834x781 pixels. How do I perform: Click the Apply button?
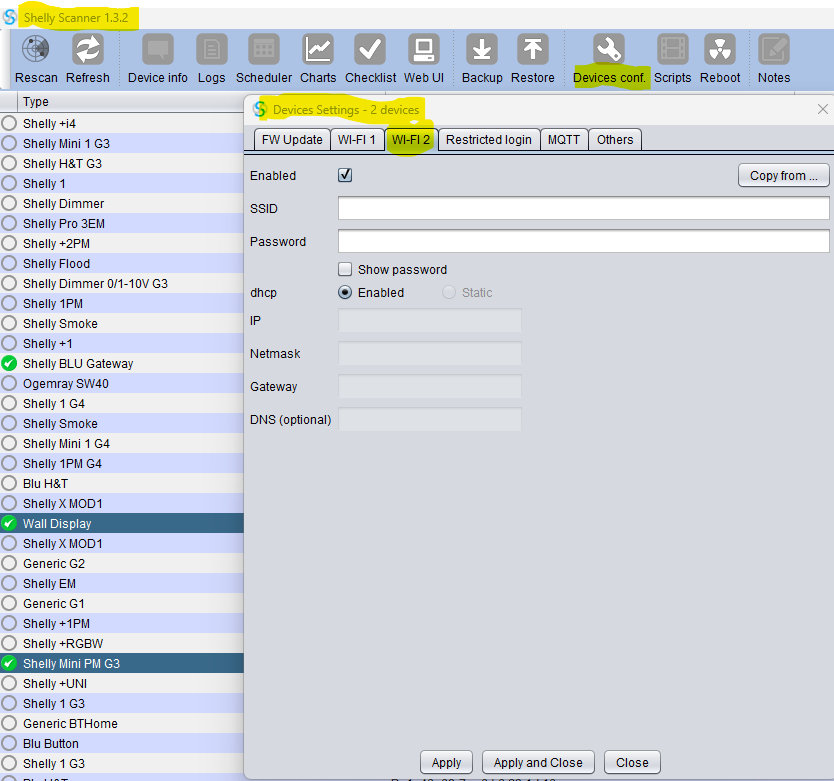point(446,762)
